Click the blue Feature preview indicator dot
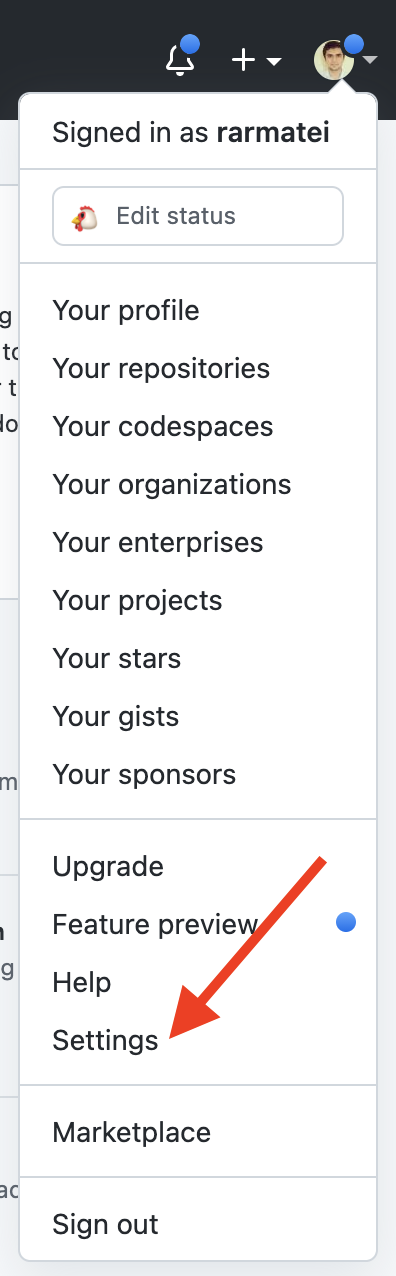Image resolution: width=396 pixels, height=1276 pixels. 346,923
